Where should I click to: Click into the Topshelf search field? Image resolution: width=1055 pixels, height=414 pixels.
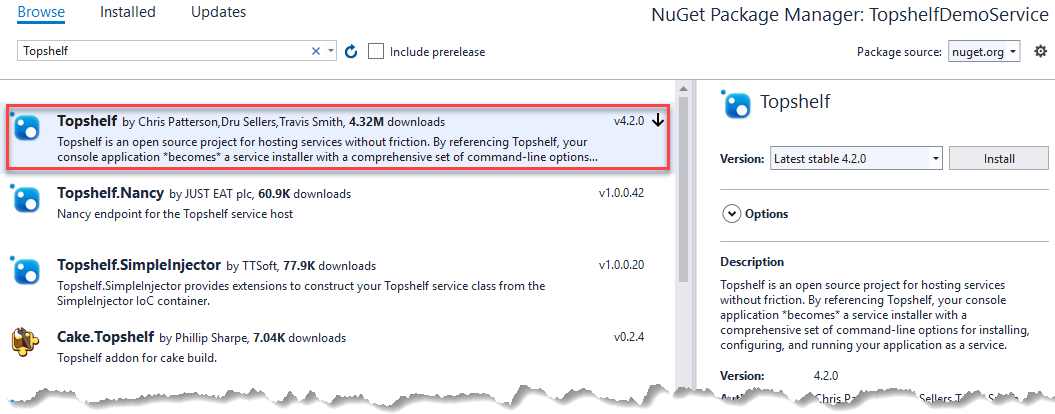(x=165, y=51)
